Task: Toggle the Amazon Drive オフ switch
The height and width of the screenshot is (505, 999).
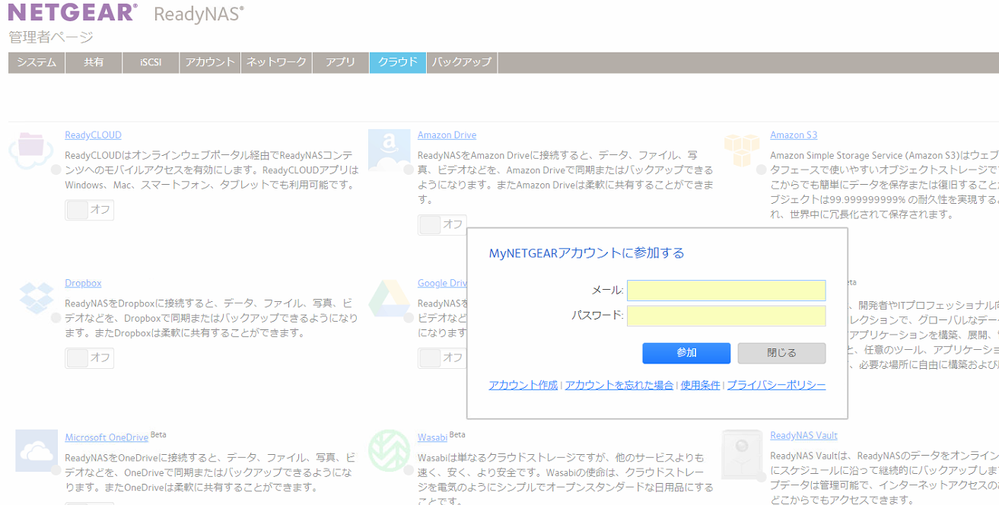Action: tap(442, 224)
